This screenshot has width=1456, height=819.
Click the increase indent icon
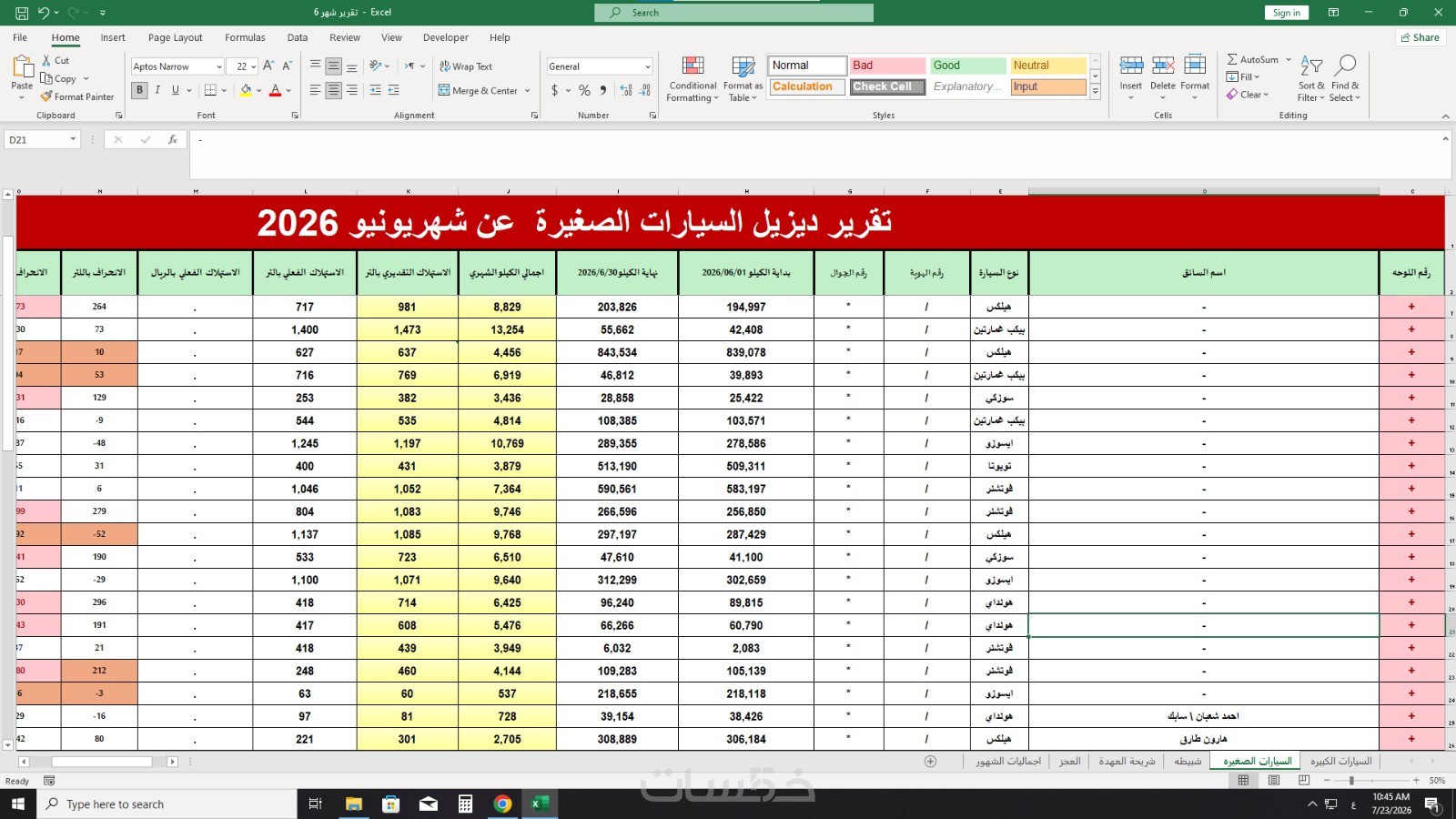(x=394, y=90)
